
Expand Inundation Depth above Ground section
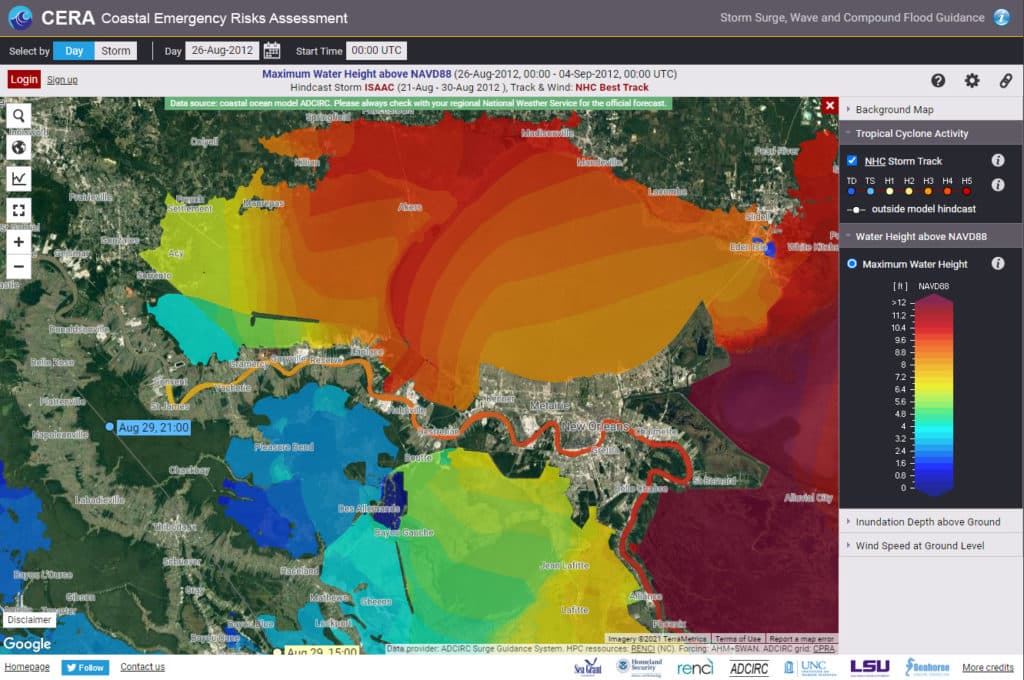click(927, 522)
